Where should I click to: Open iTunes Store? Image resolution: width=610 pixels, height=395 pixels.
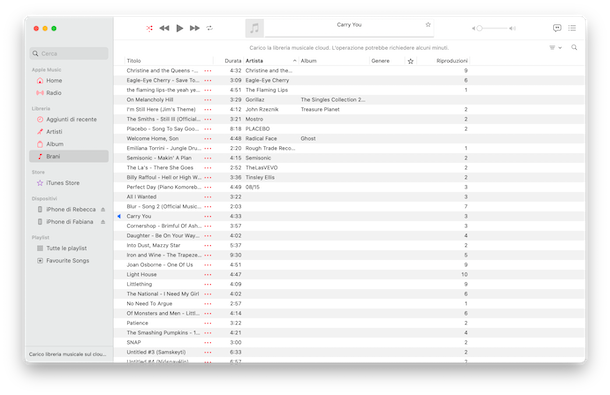69,183
